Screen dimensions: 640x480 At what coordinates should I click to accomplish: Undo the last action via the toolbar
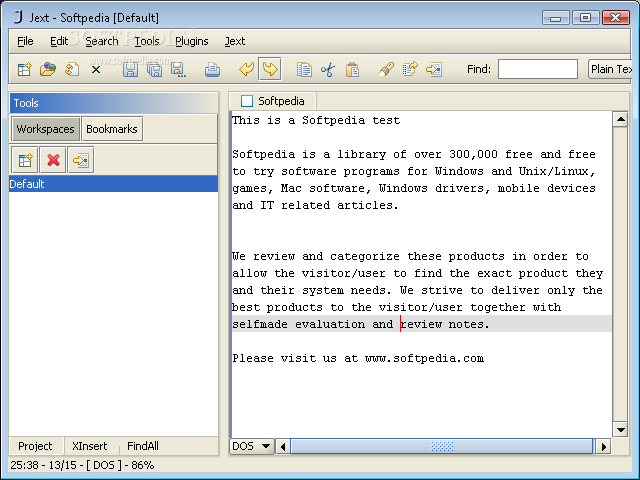pyautogui.click(x=247, y=69)
